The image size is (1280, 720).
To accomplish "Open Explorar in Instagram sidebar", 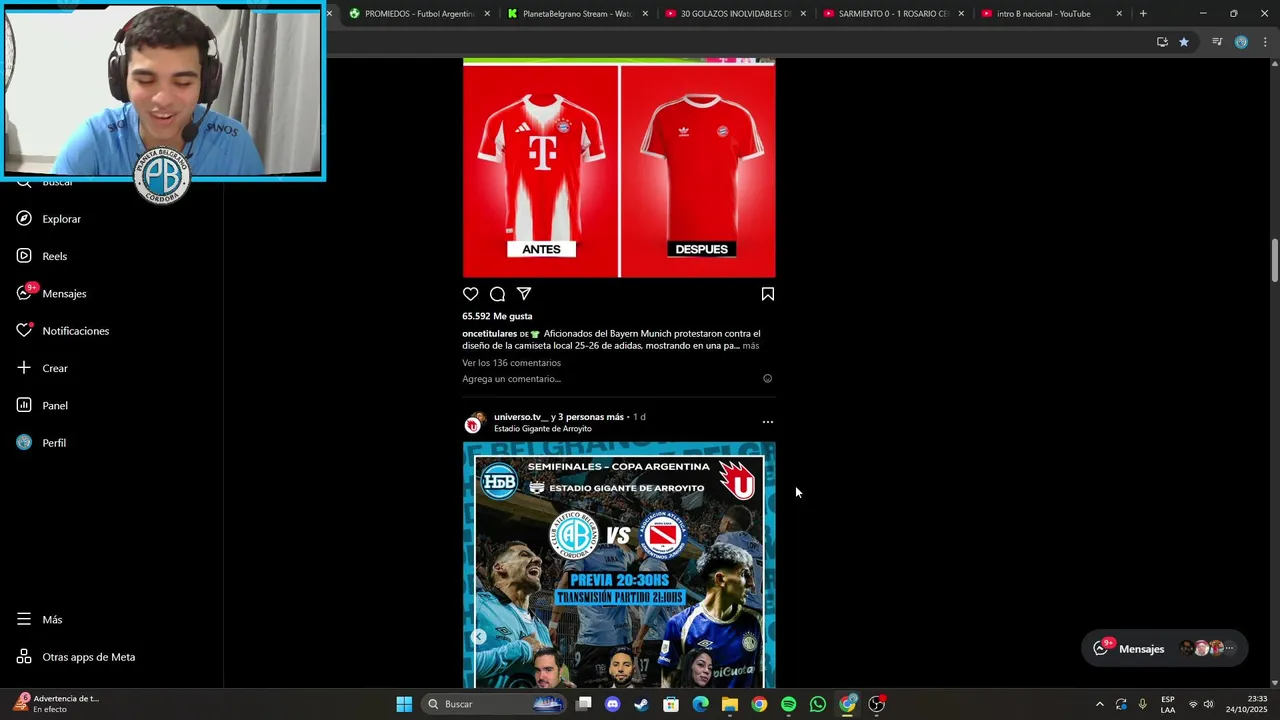I will click(48, 219).
